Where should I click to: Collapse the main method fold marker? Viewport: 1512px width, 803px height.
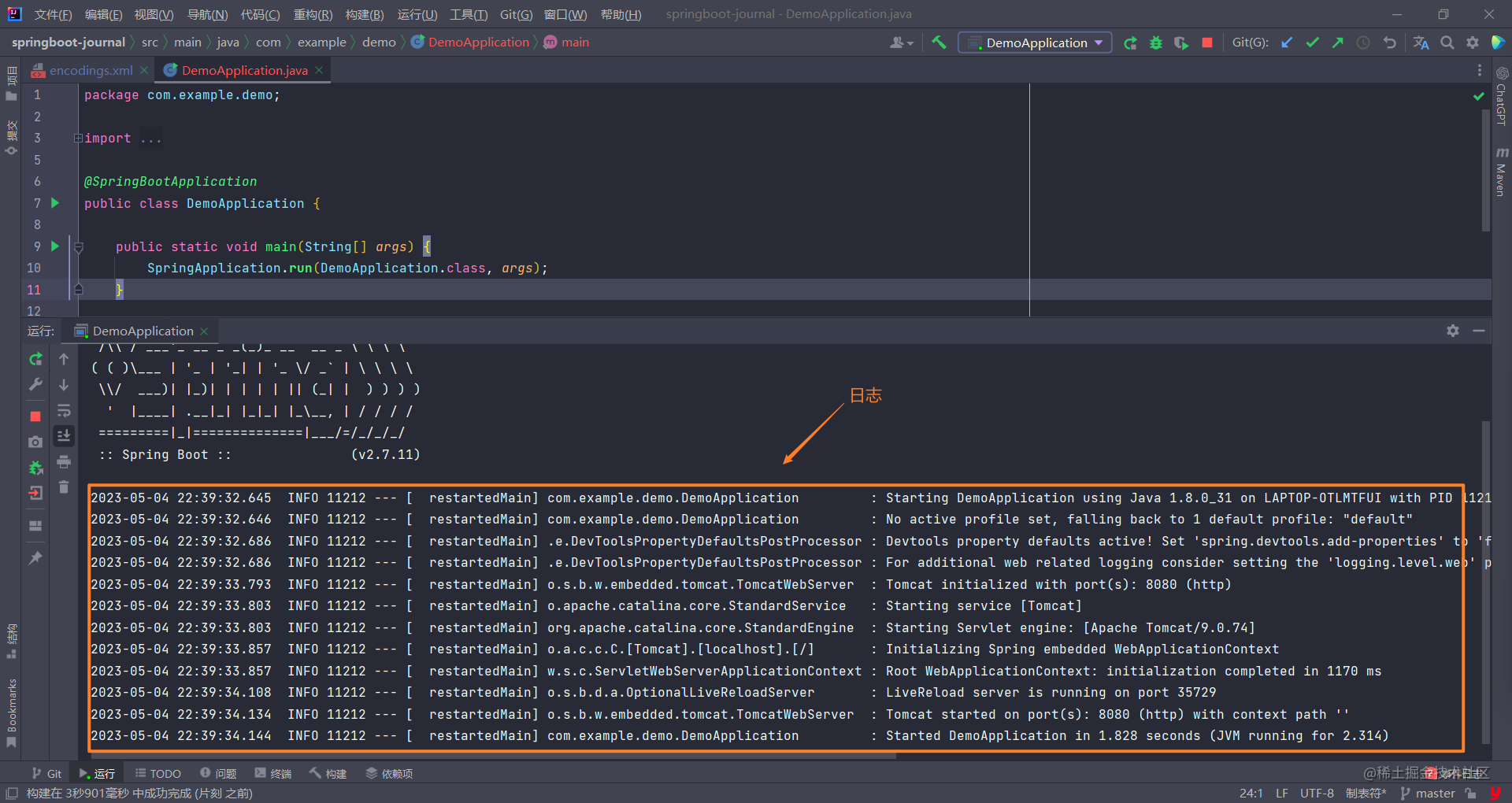pyautogui.click(x=78, y=247)
